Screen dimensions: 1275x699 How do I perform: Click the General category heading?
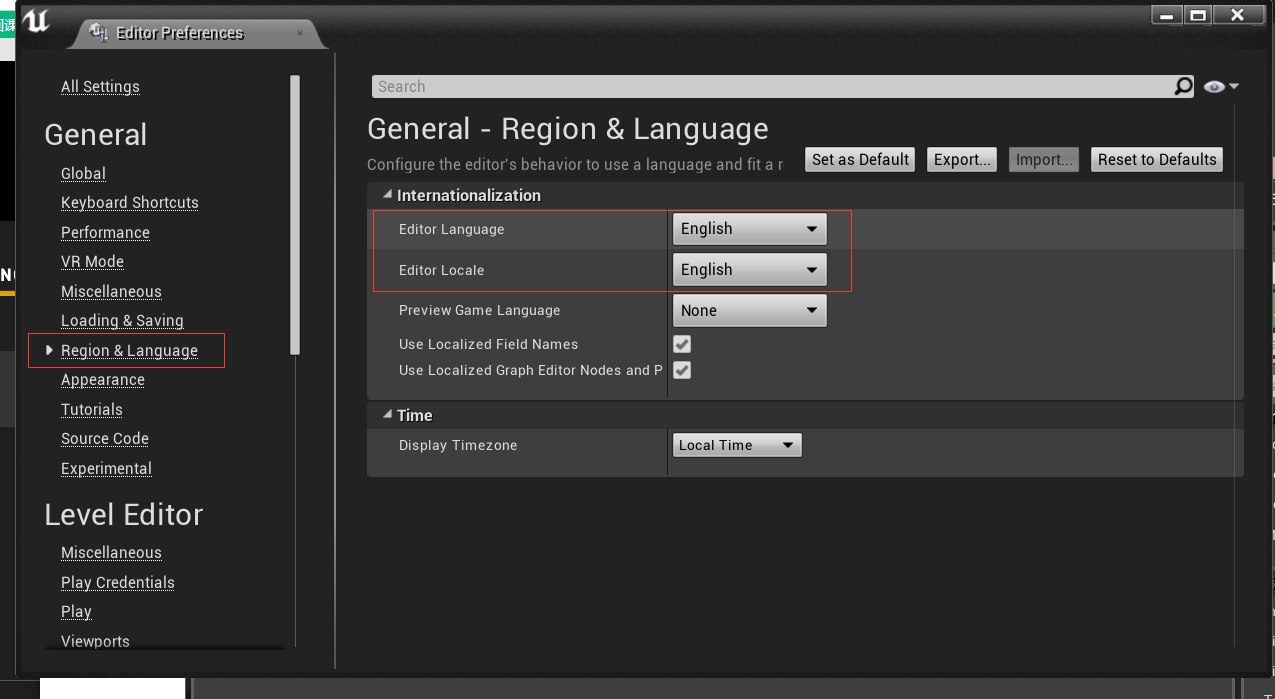[96, 135]
